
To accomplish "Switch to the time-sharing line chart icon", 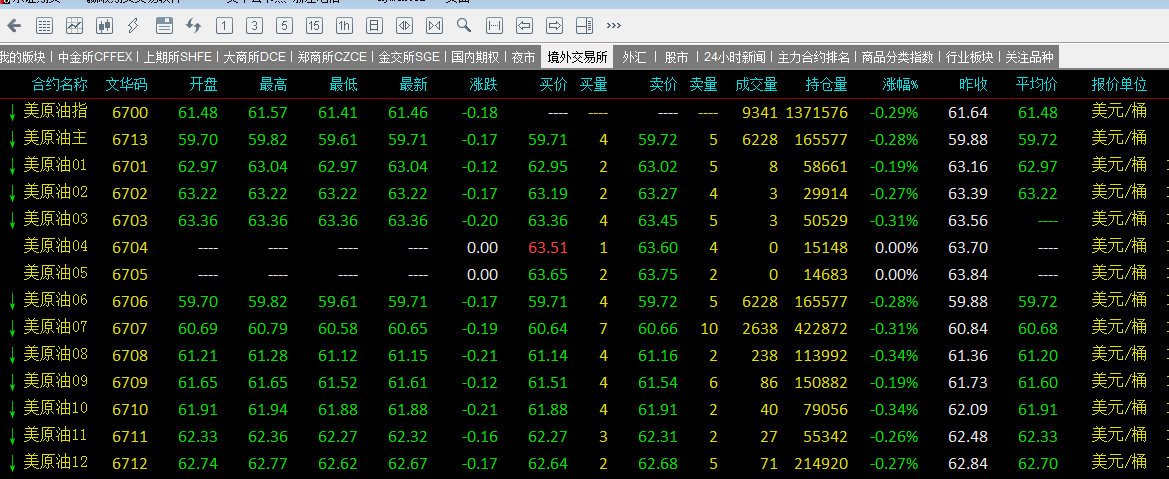I will pos(75,26).
